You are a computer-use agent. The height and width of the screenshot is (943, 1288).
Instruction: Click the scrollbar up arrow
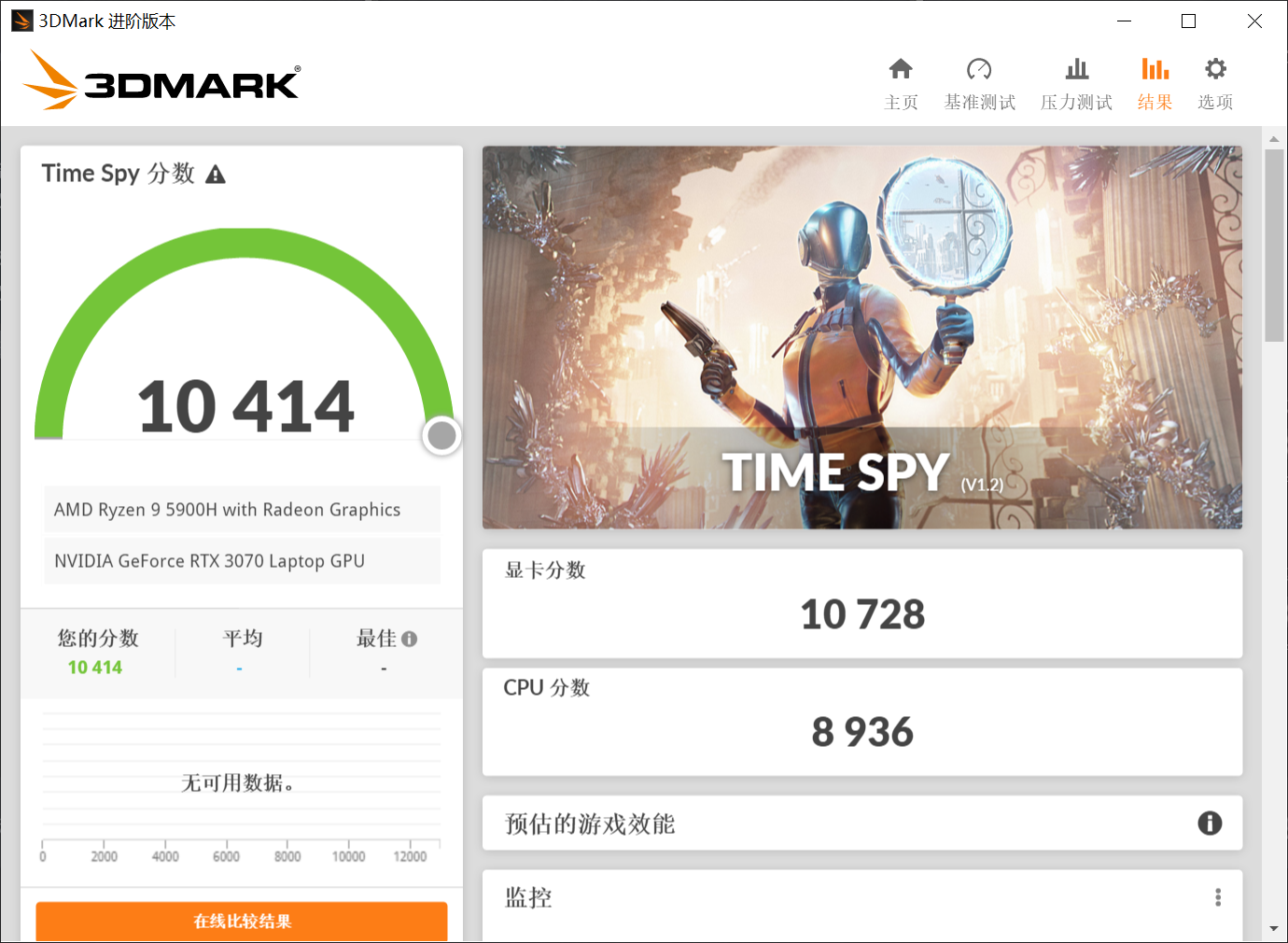pos(1274,138)
